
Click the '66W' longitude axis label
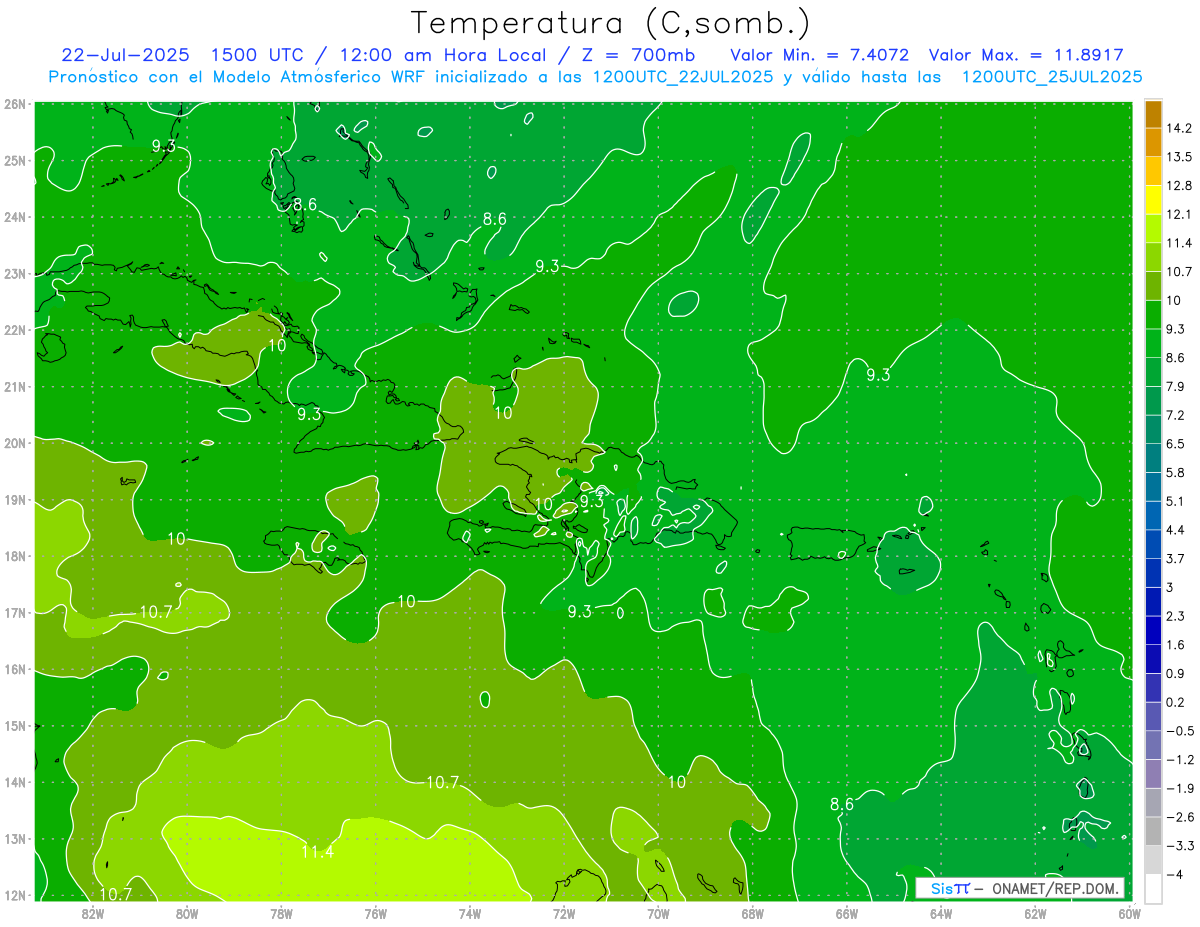(x=847, y=912)
